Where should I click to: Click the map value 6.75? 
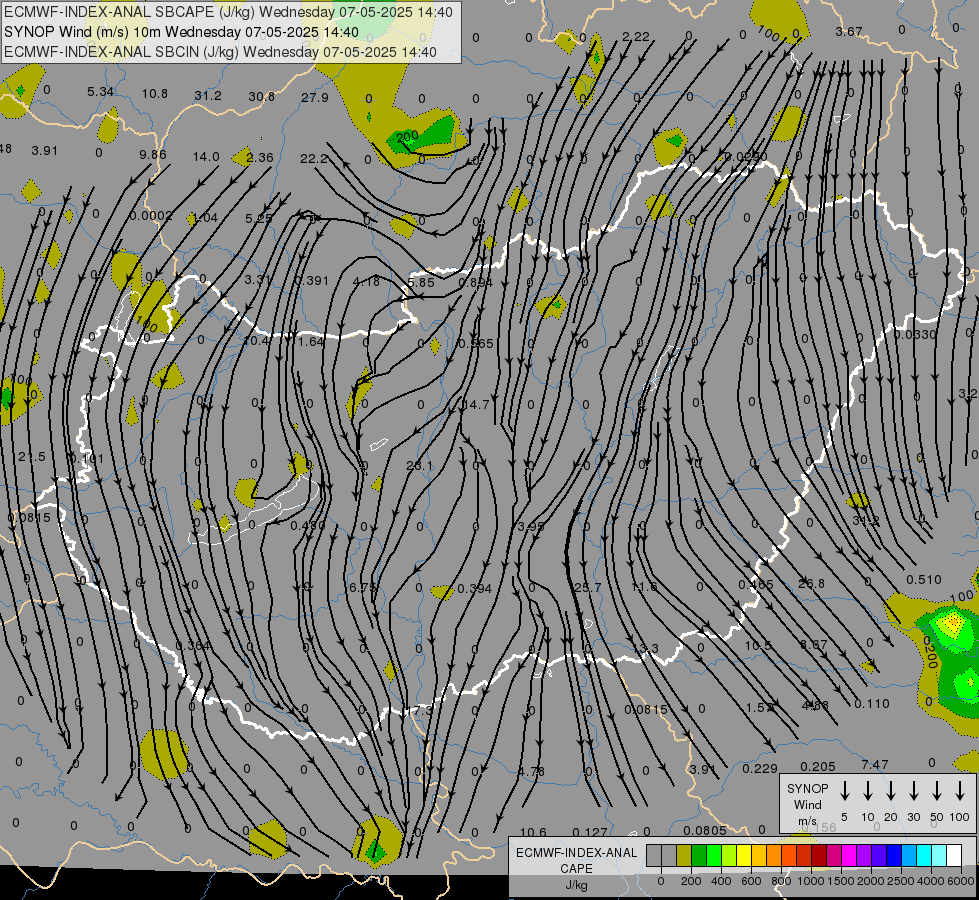click(363, 587)
